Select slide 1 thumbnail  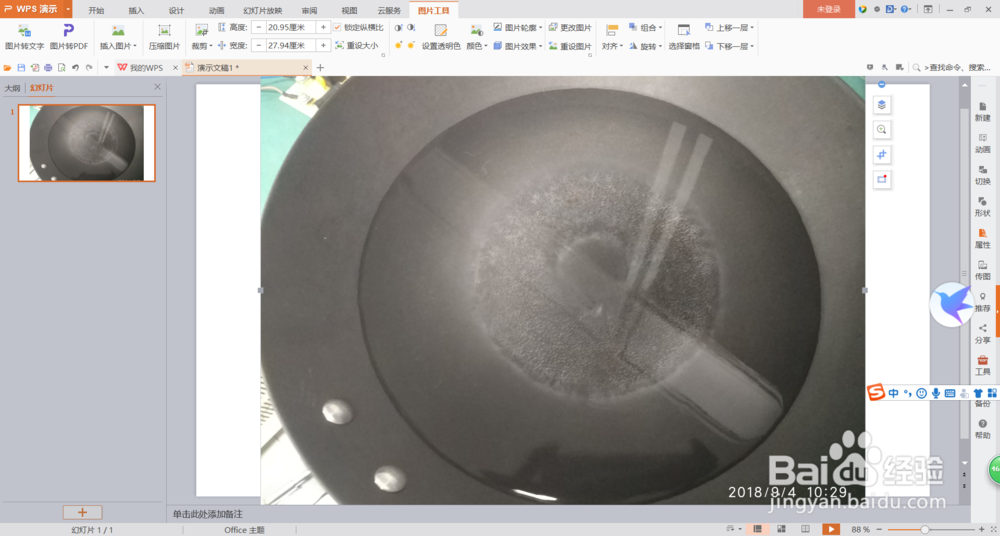pos(87,143)
